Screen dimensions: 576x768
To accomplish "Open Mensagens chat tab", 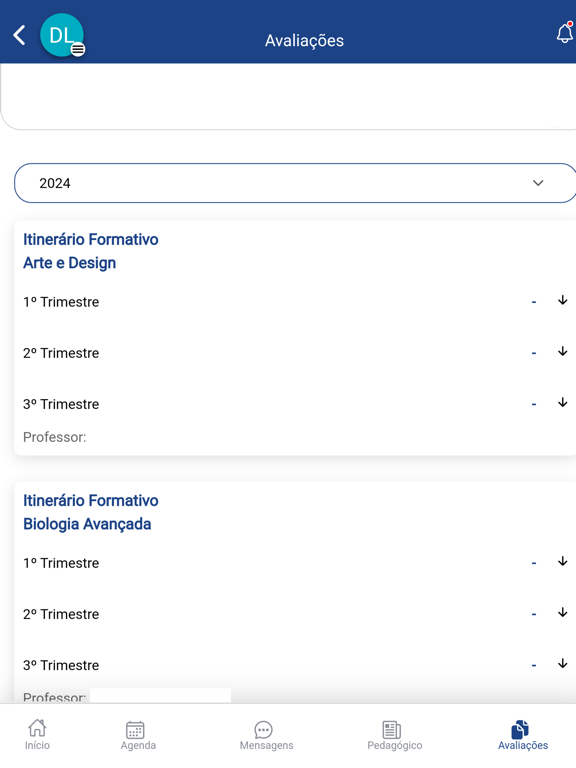I will (x=266, y=736).
